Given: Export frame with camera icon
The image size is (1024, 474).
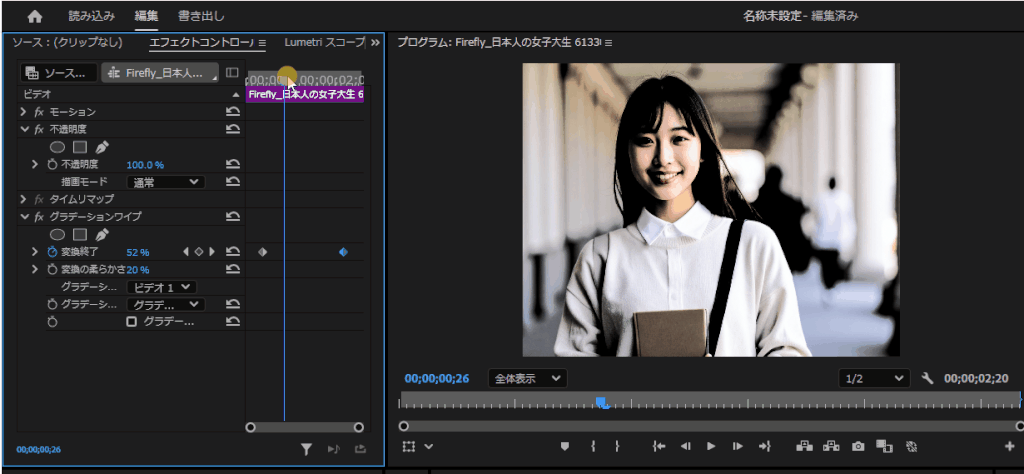Looking at the screenshot, I should [x=858, y=447].
